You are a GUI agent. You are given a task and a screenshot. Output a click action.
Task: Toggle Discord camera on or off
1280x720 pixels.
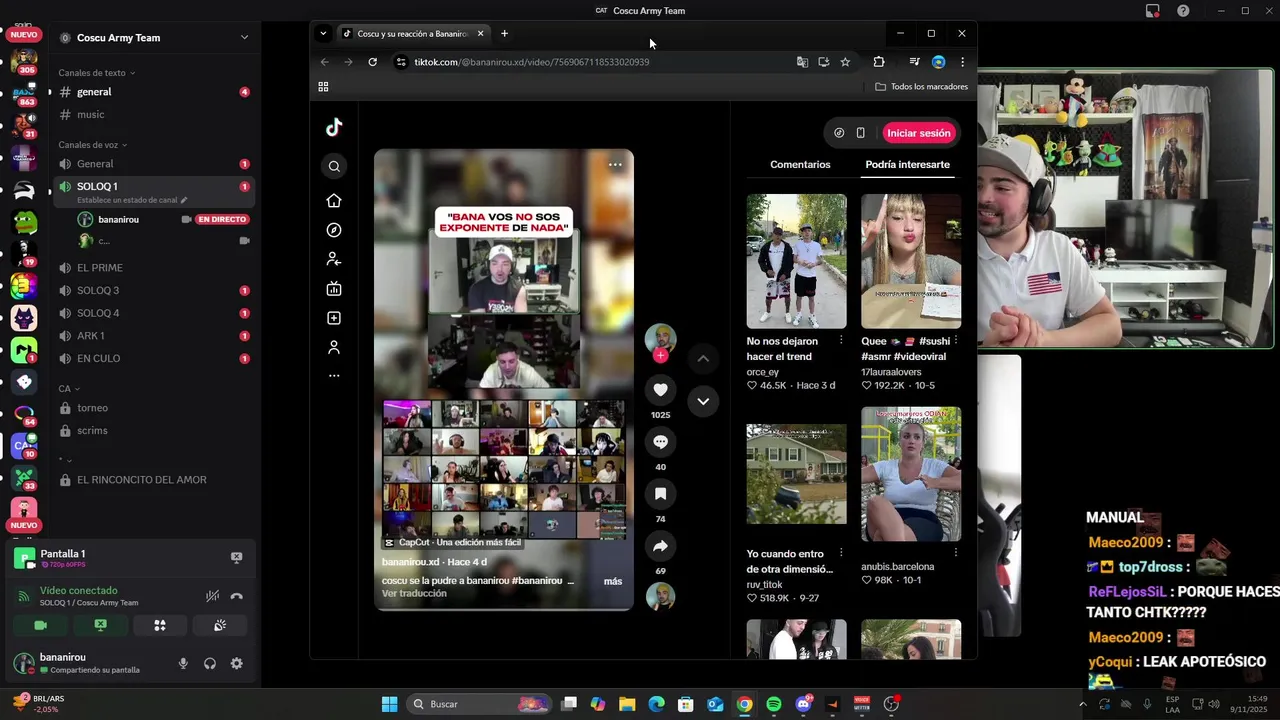point(40,625)
